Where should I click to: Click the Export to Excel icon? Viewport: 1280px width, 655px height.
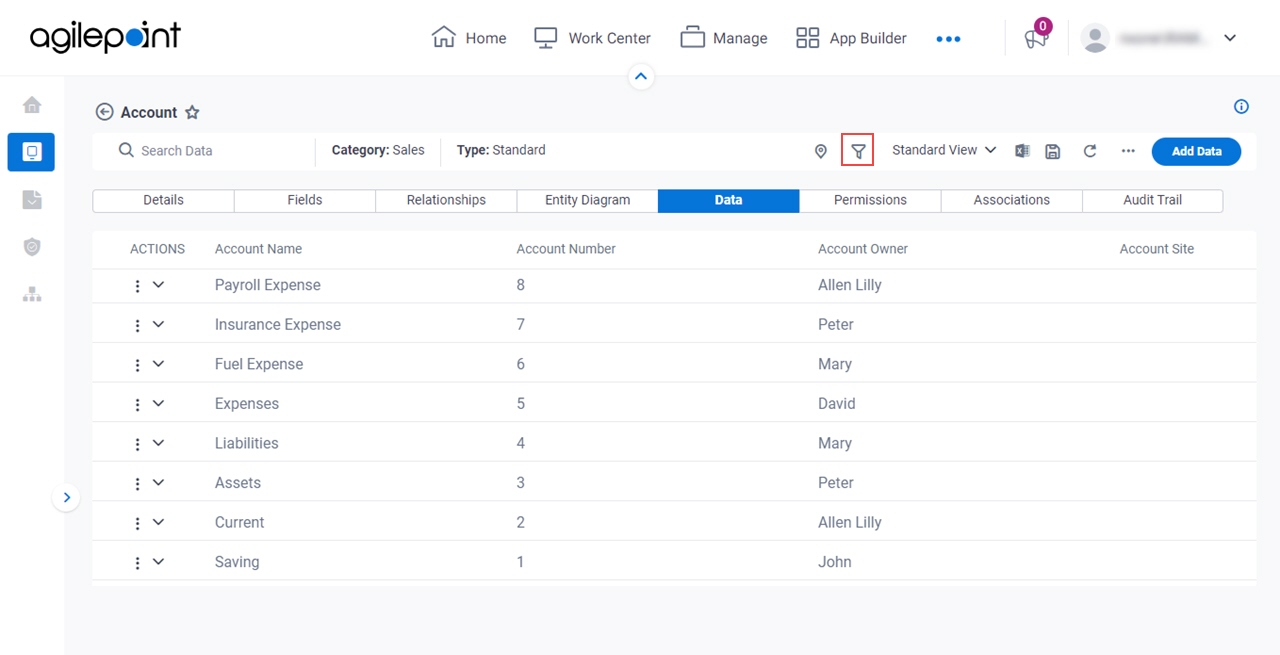pos(1022,151)
